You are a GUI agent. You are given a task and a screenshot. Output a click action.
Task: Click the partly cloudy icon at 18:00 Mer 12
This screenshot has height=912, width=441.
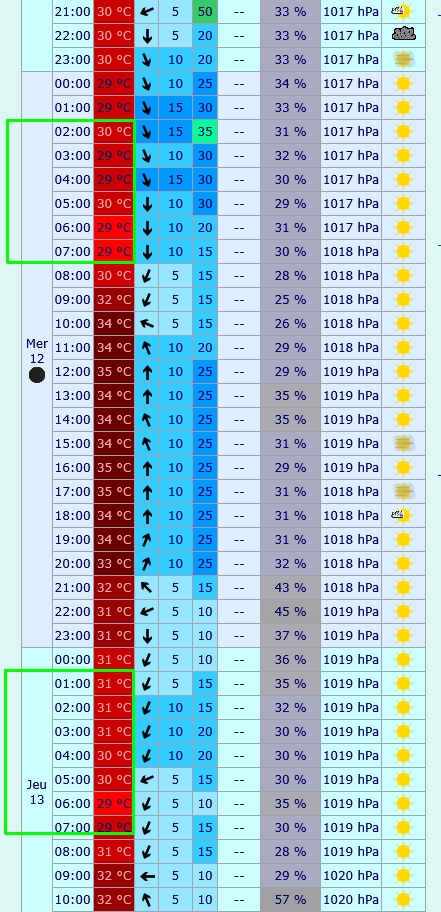(x=402, y=515)
